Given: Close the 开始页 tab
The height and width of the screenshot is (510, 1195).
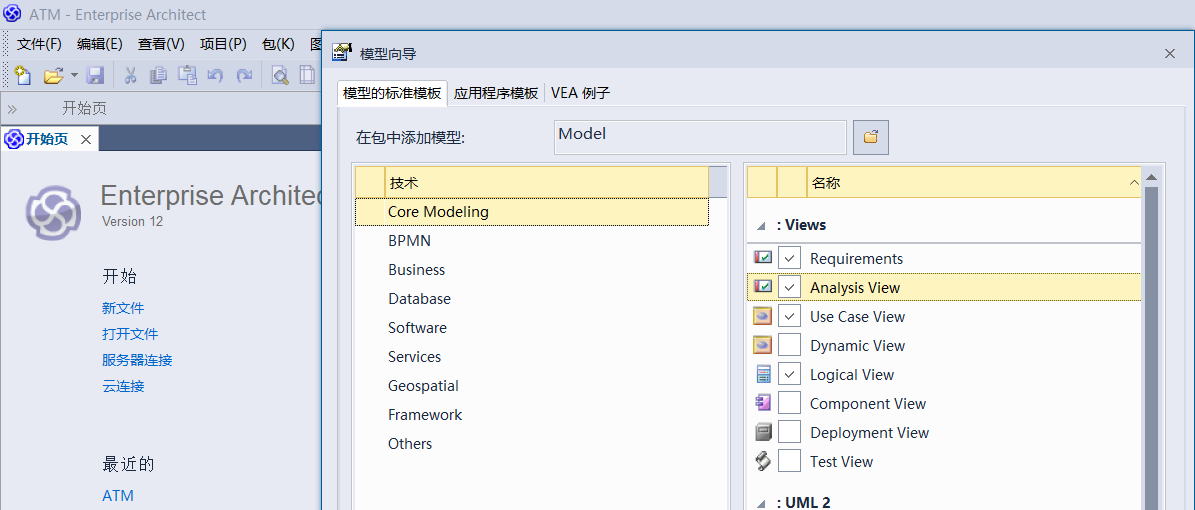Looking at the screenshot, I should 86,139.
